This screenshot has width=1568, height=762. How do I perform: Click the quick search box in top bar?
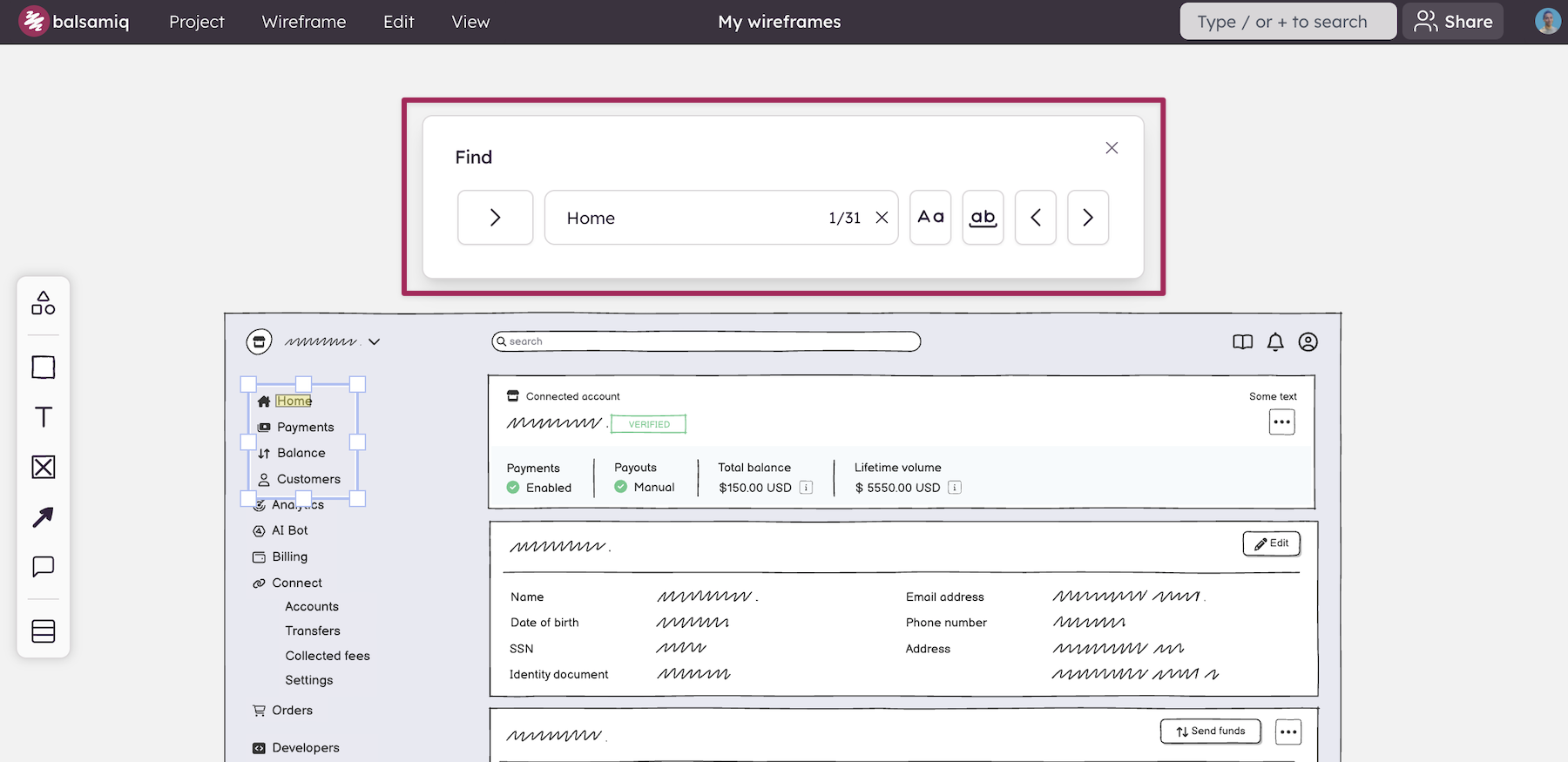[x=1288, y=22]
